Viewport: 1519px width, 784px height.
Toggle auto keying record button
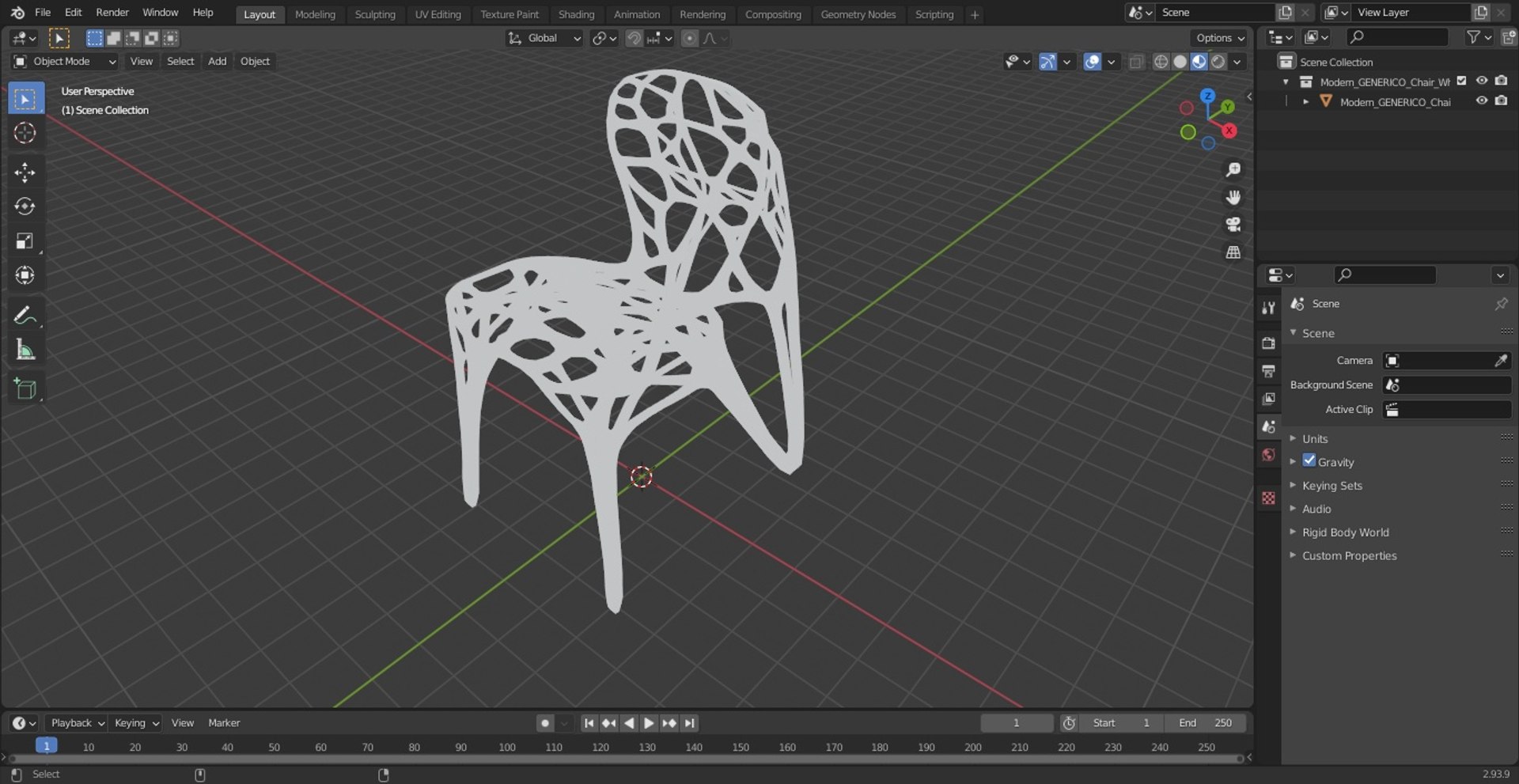544,723
